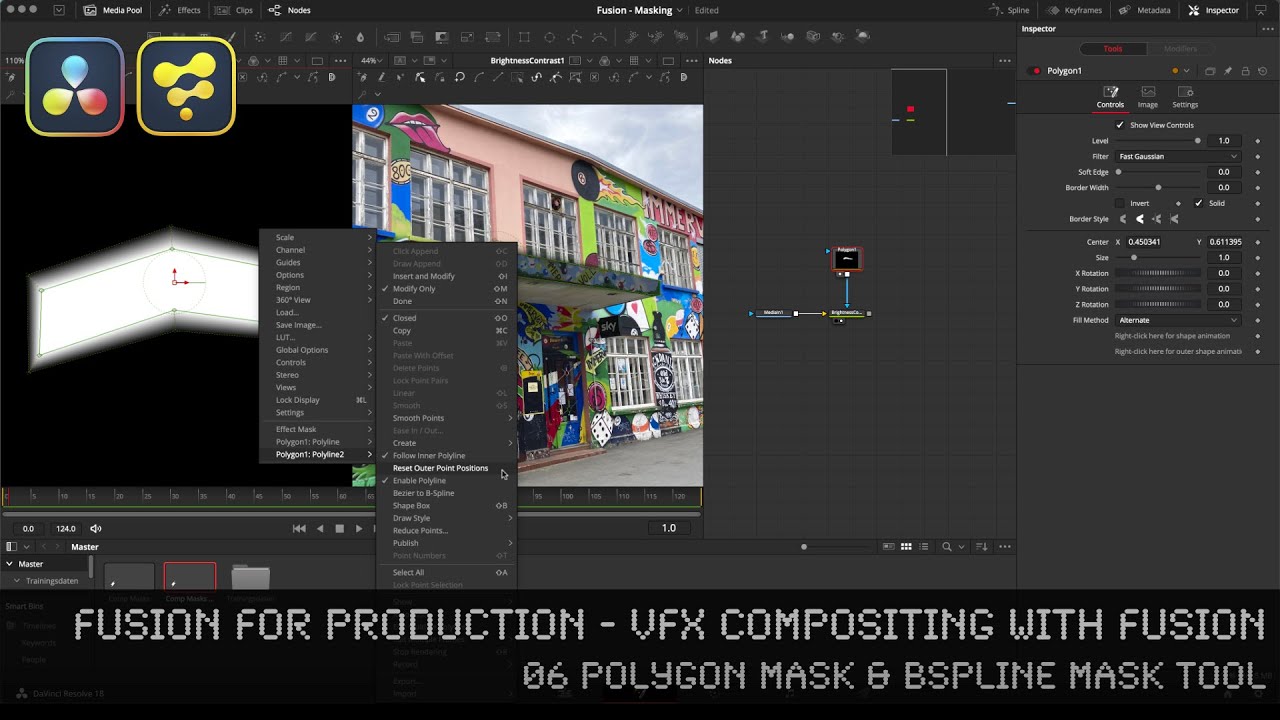Screen dimensions: 1280x720
Task: Expand the Trainingsdaten folder
Action: pyautogui.click(x=17, y=580)
